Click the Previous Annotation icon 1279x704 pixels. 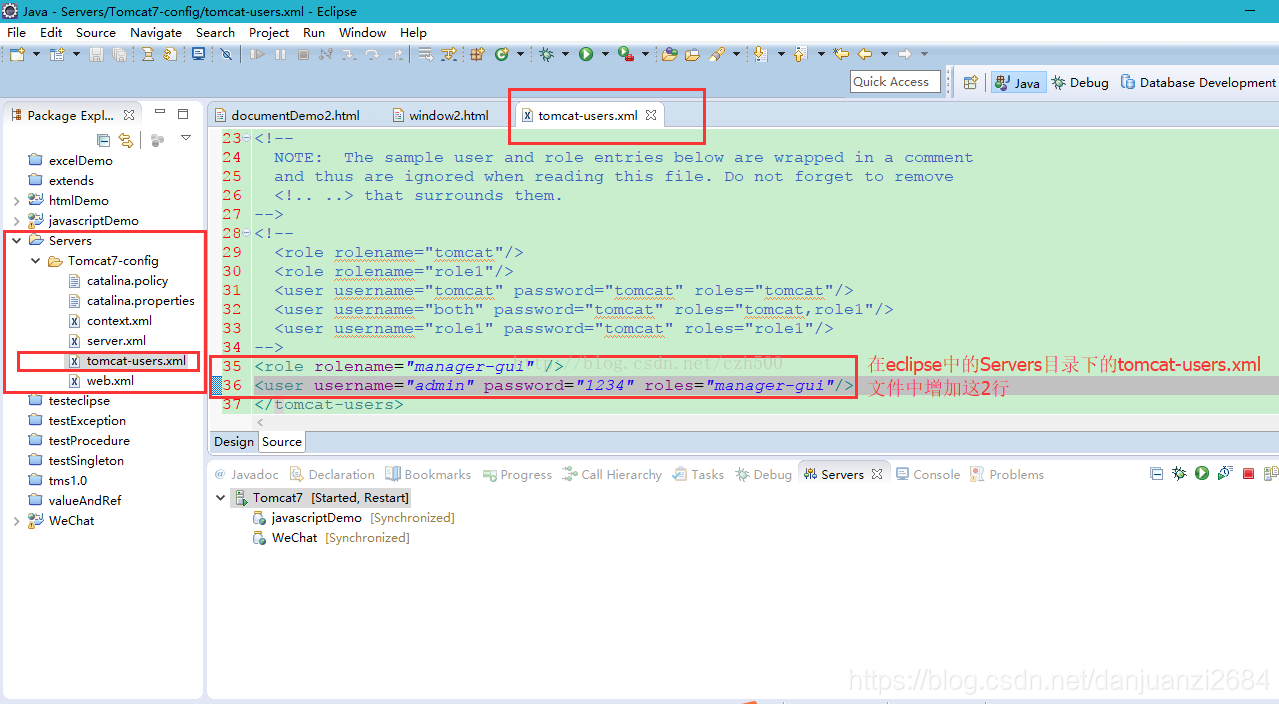(x=800, y=54)
